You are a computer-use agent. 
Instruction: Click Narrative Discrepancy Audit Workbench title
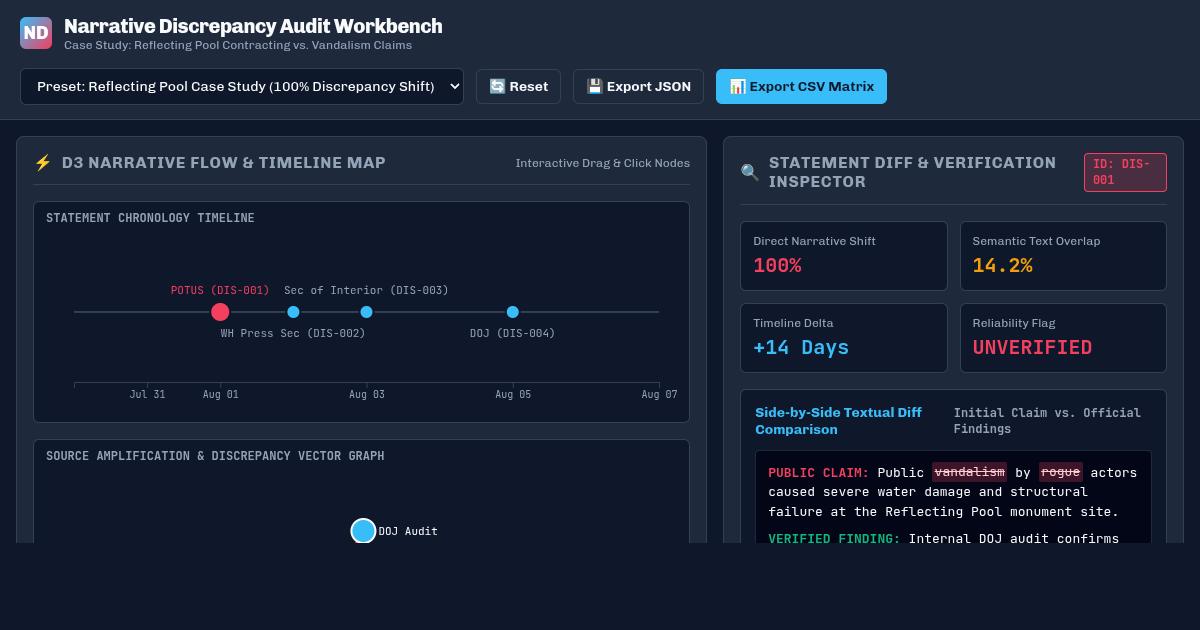click(x=253, y=26)
